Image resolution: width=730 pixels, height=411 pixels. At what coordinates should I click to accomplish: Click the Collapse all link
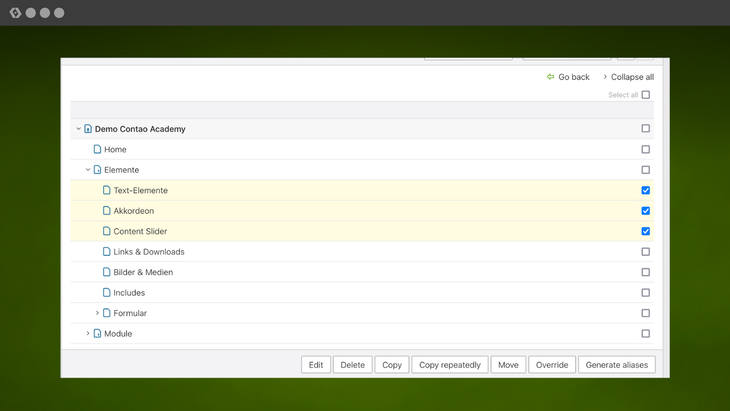[x=628, y=77]
